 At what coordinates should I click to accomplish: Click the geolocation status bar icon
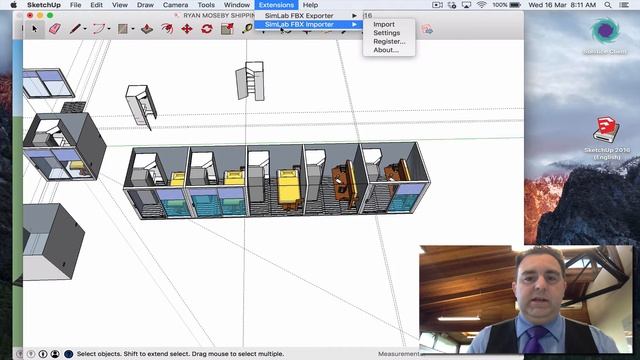coord(31,354)
